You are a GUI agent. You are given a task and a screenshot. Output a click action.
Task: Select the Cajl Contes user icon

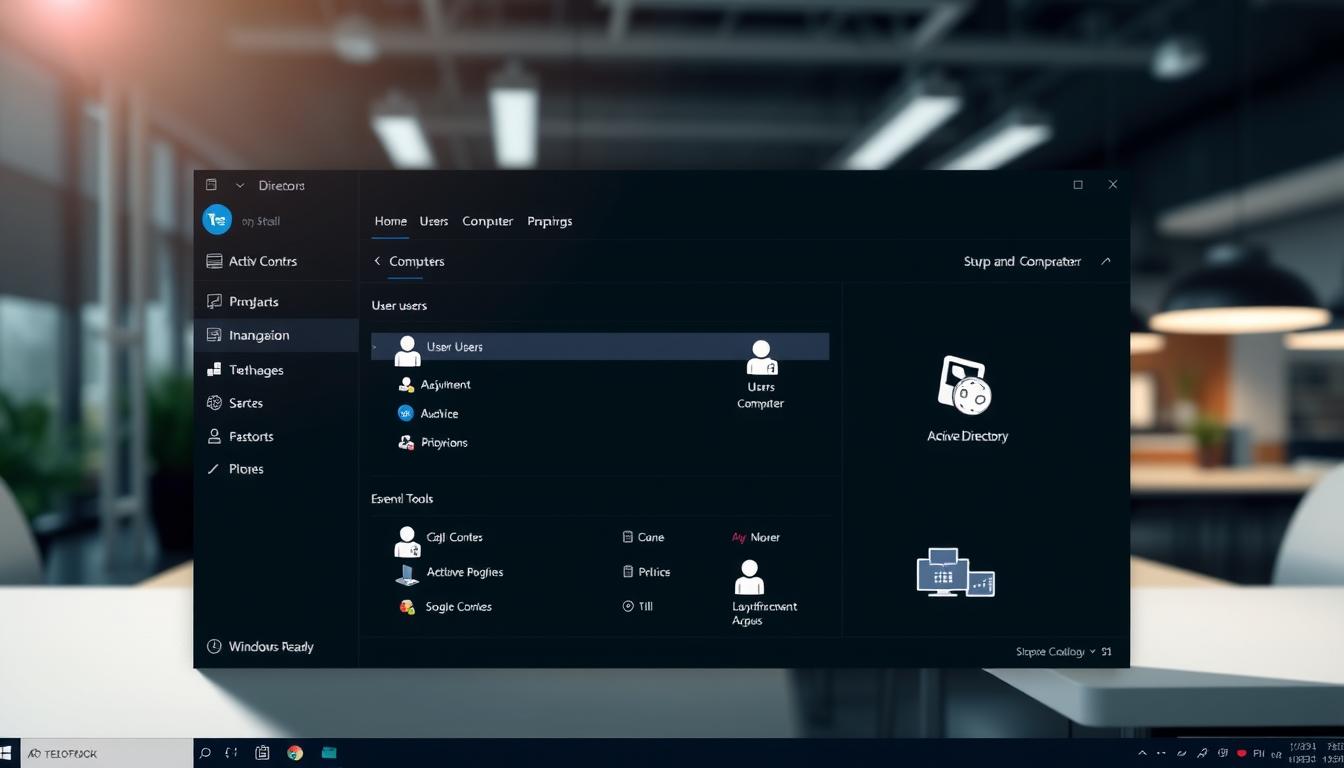[407, 537]
